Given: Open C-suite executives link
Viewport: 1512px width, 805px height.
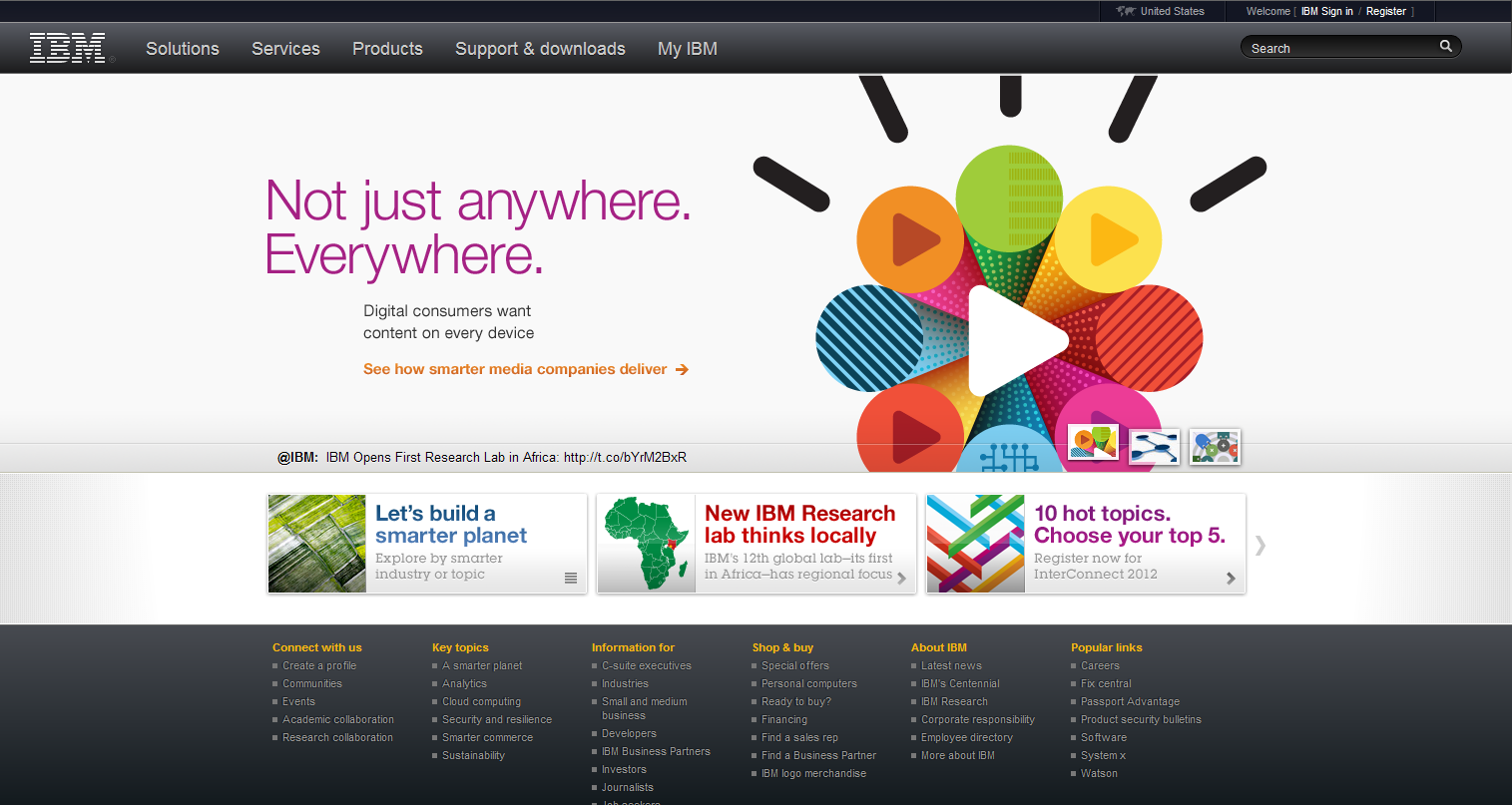Looking at the screenshot, I should pos(647,665).
